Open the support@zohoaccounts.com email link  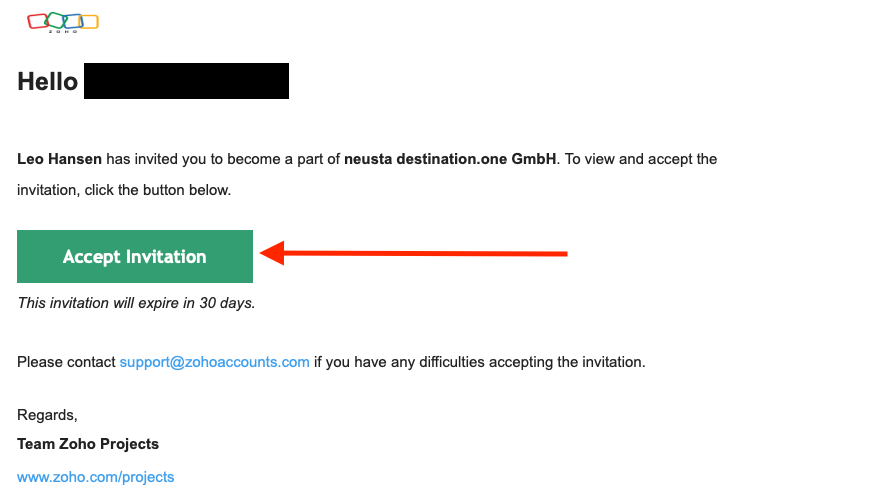coord(214,362)
